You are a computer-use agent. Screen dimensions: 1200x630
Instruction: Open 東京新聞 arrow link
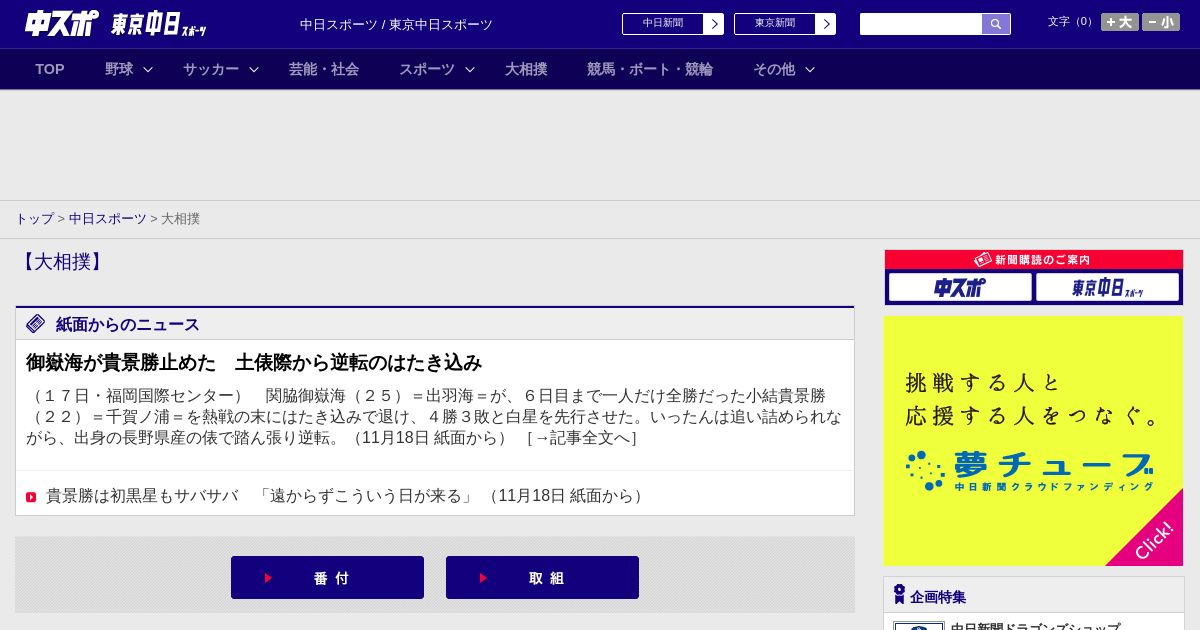[x=785, y=24]
